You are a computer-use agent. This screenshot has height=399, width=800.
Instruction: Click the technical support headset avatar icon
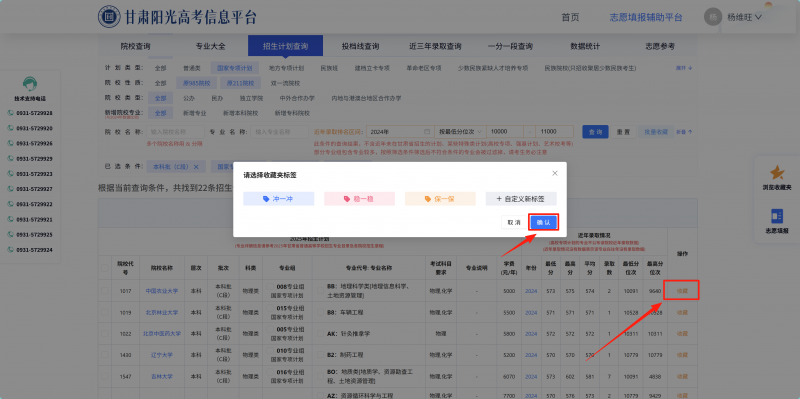pyautogui.click(x=30, y=84)
